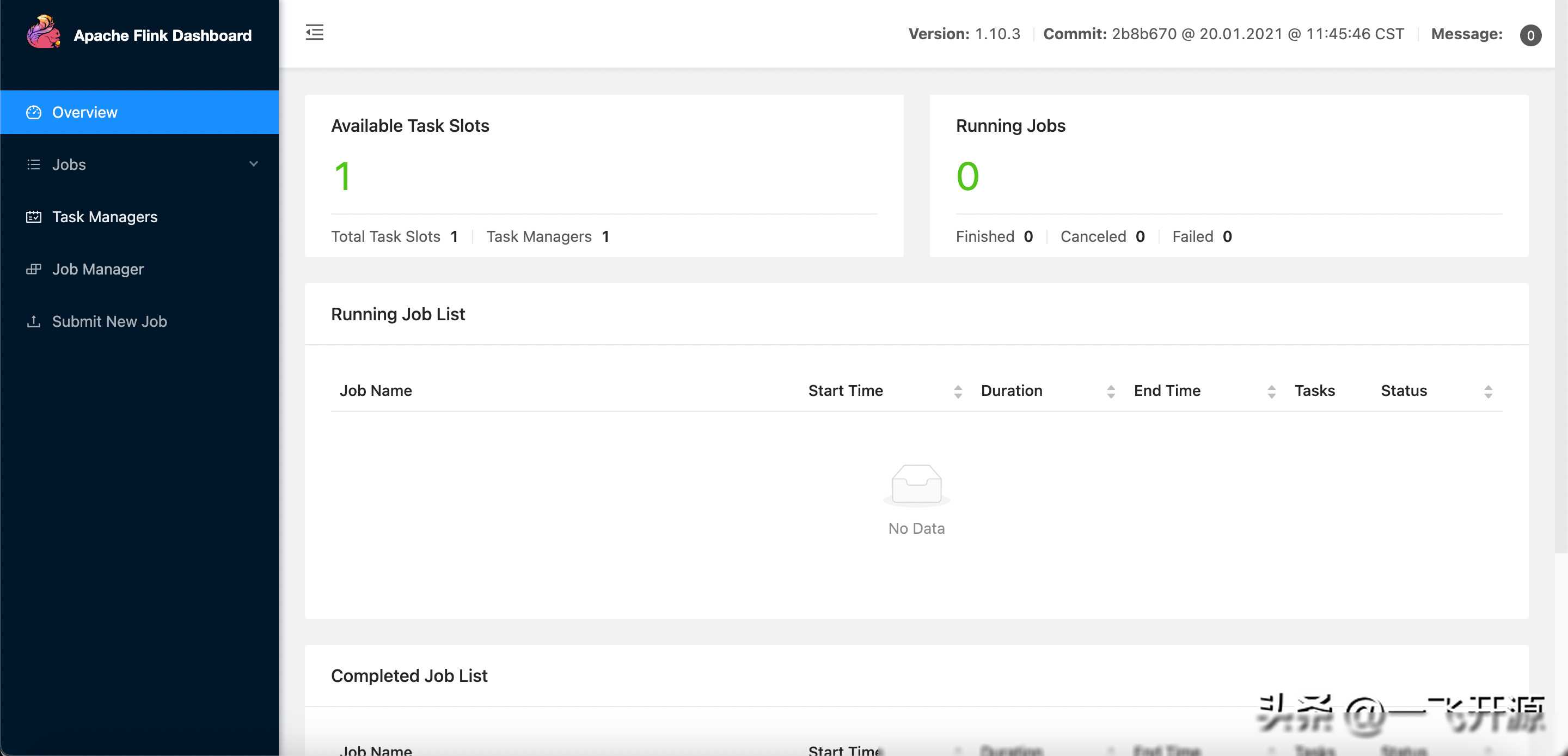Click the Task Managers schedule icon

click(33, 217)
